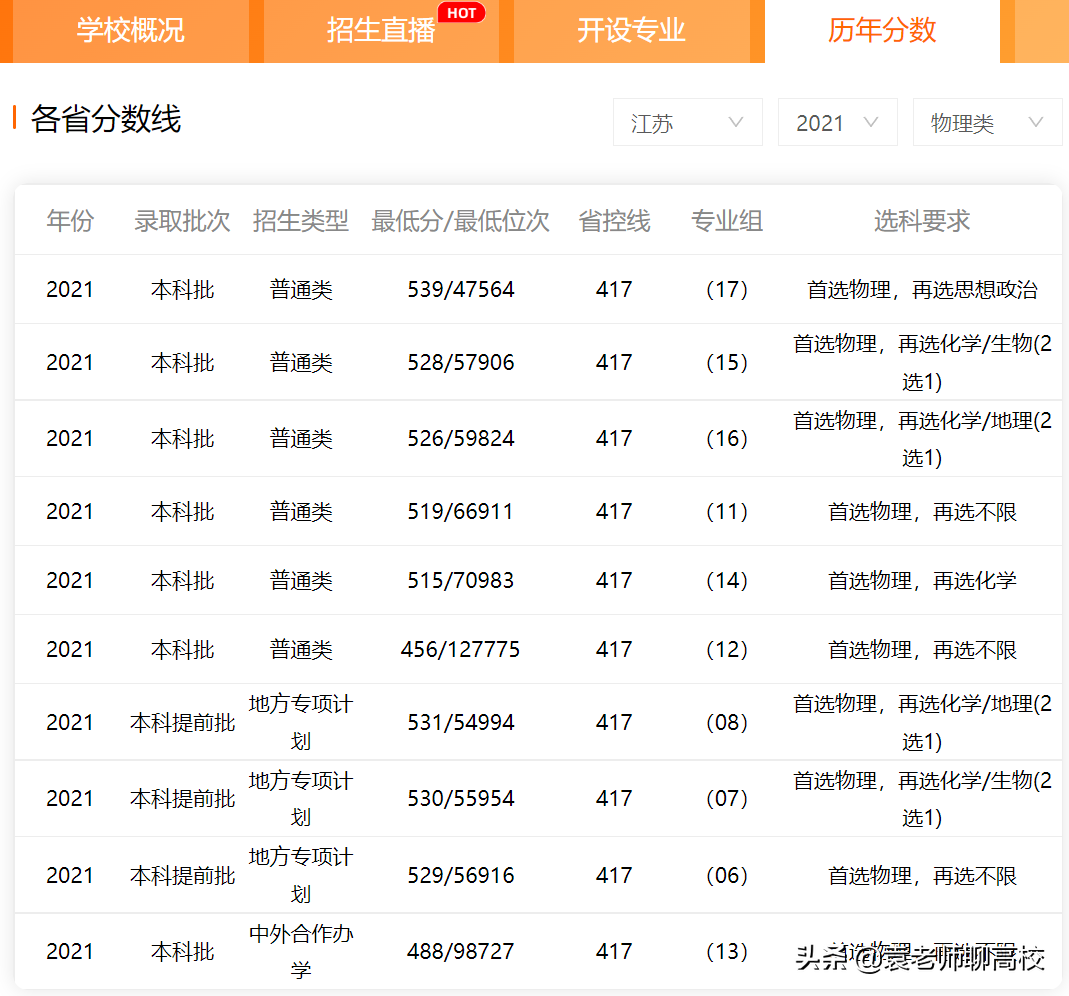This screenshot has width=1069, height=996.
Task: Click the 选科要求 column header
Action: point(921,221)
